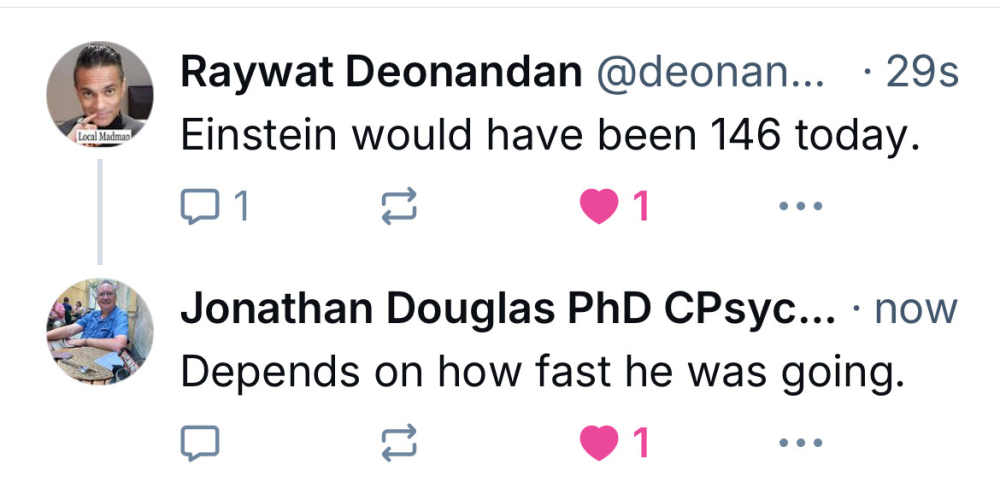This screenshot has width=1000, height=500.
Task: Click the Raywat Deonandan display name
Action: (x=381, y=72)
